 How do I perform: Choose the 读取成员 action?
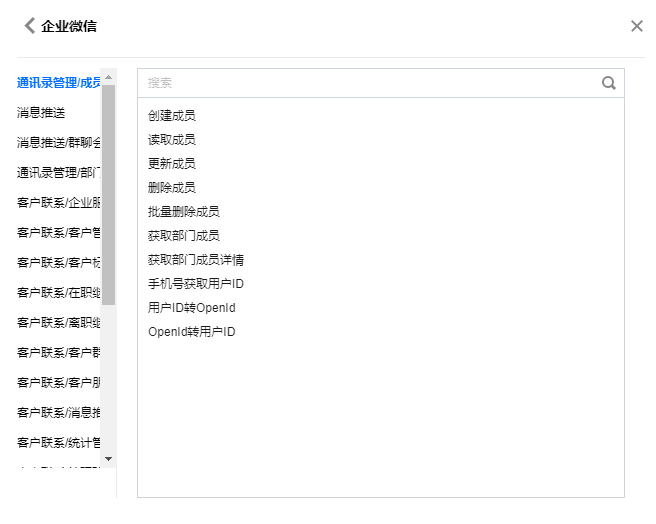coord(172,139)
